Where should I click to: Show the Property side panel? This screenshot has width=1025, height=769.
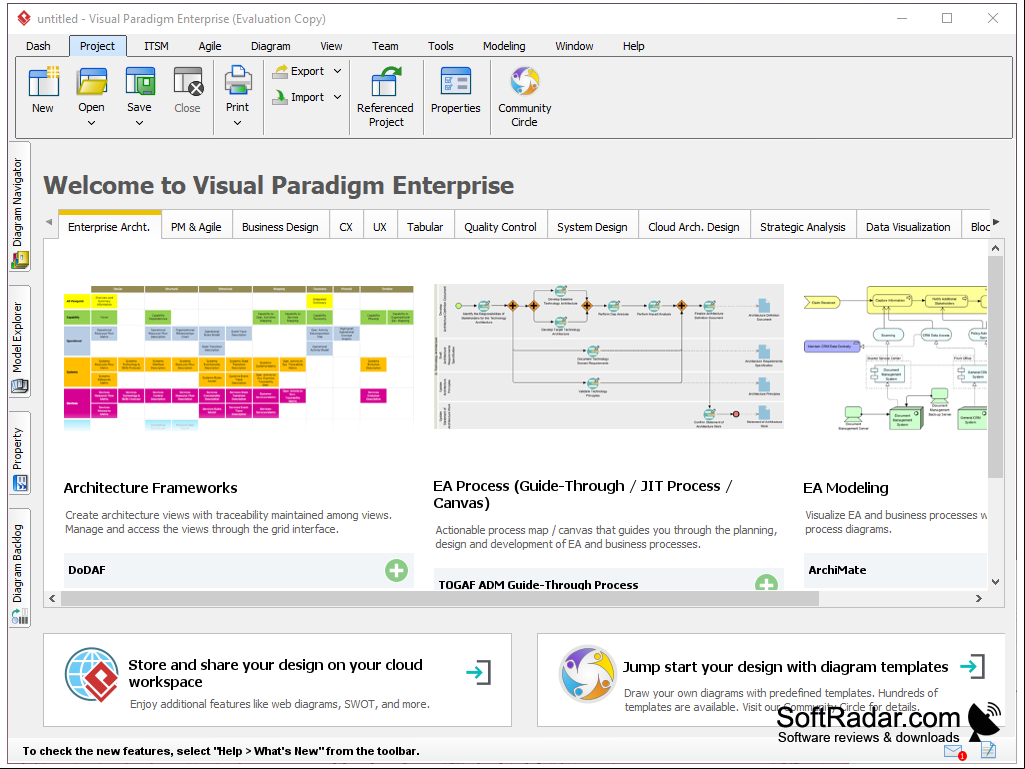pyautogui.click(x=20, y=453)
